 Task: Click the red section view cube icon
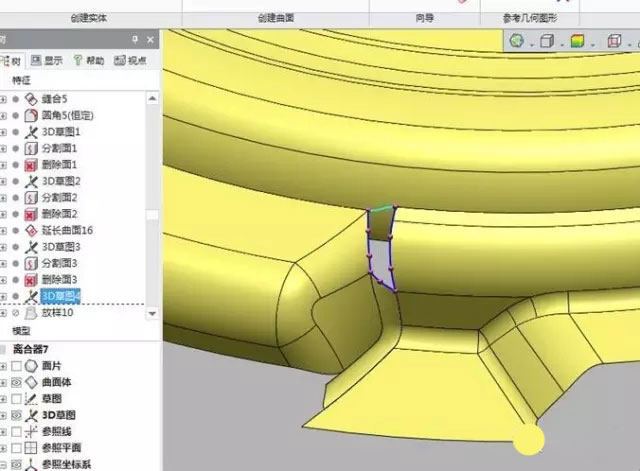(611, 42)
